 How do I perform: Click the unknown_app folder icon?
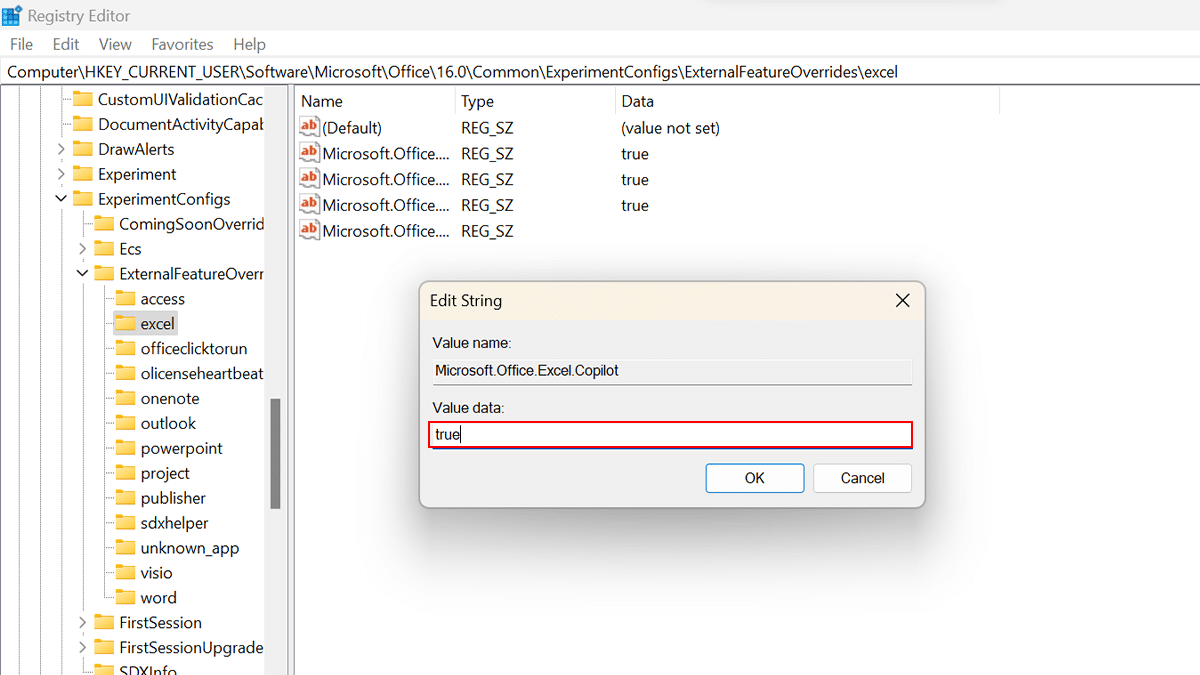pos(125,548)
